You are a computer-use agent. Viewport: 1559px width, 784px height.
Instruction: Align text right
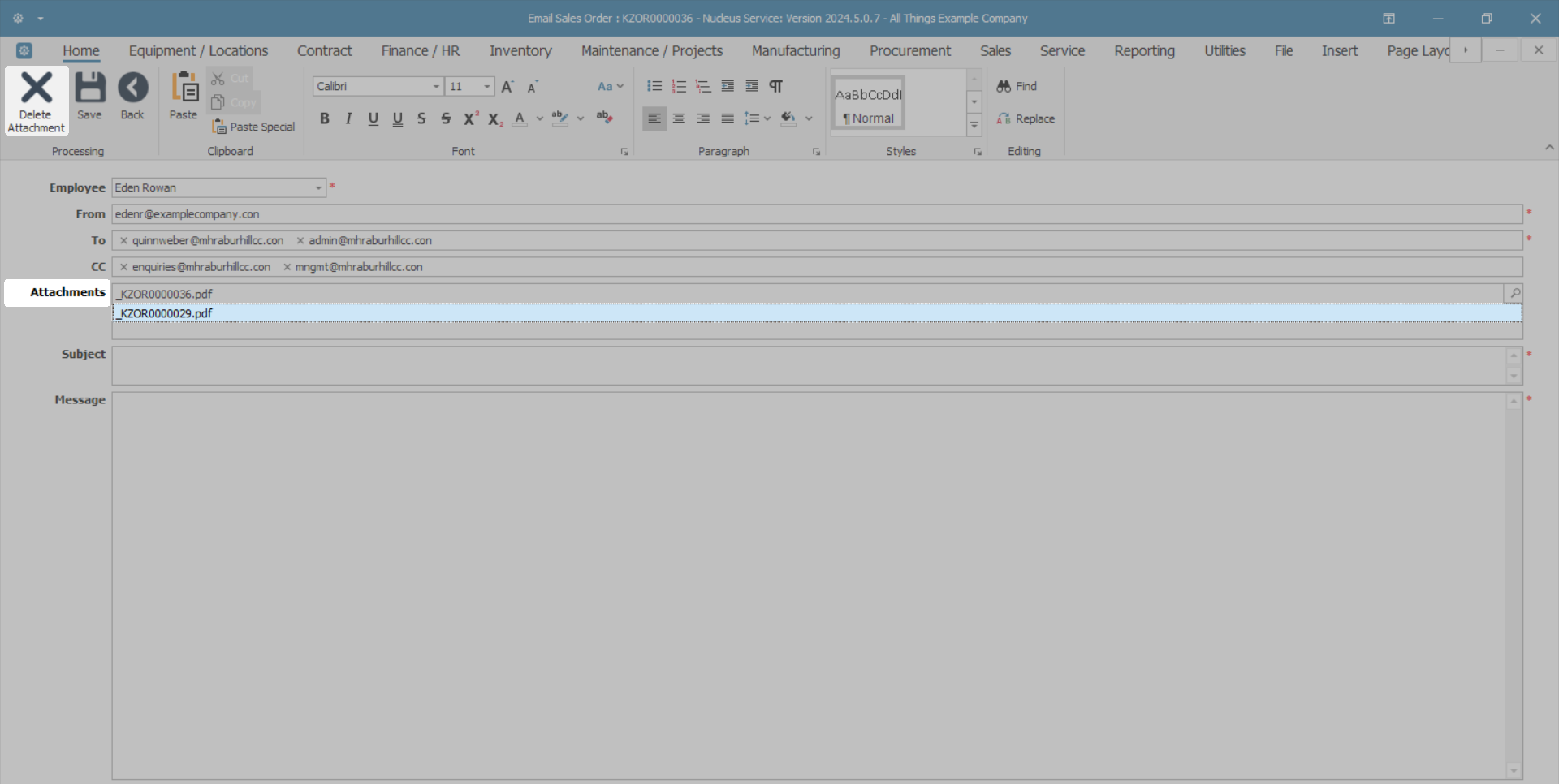pyautogui.click(x=703, y=118)
